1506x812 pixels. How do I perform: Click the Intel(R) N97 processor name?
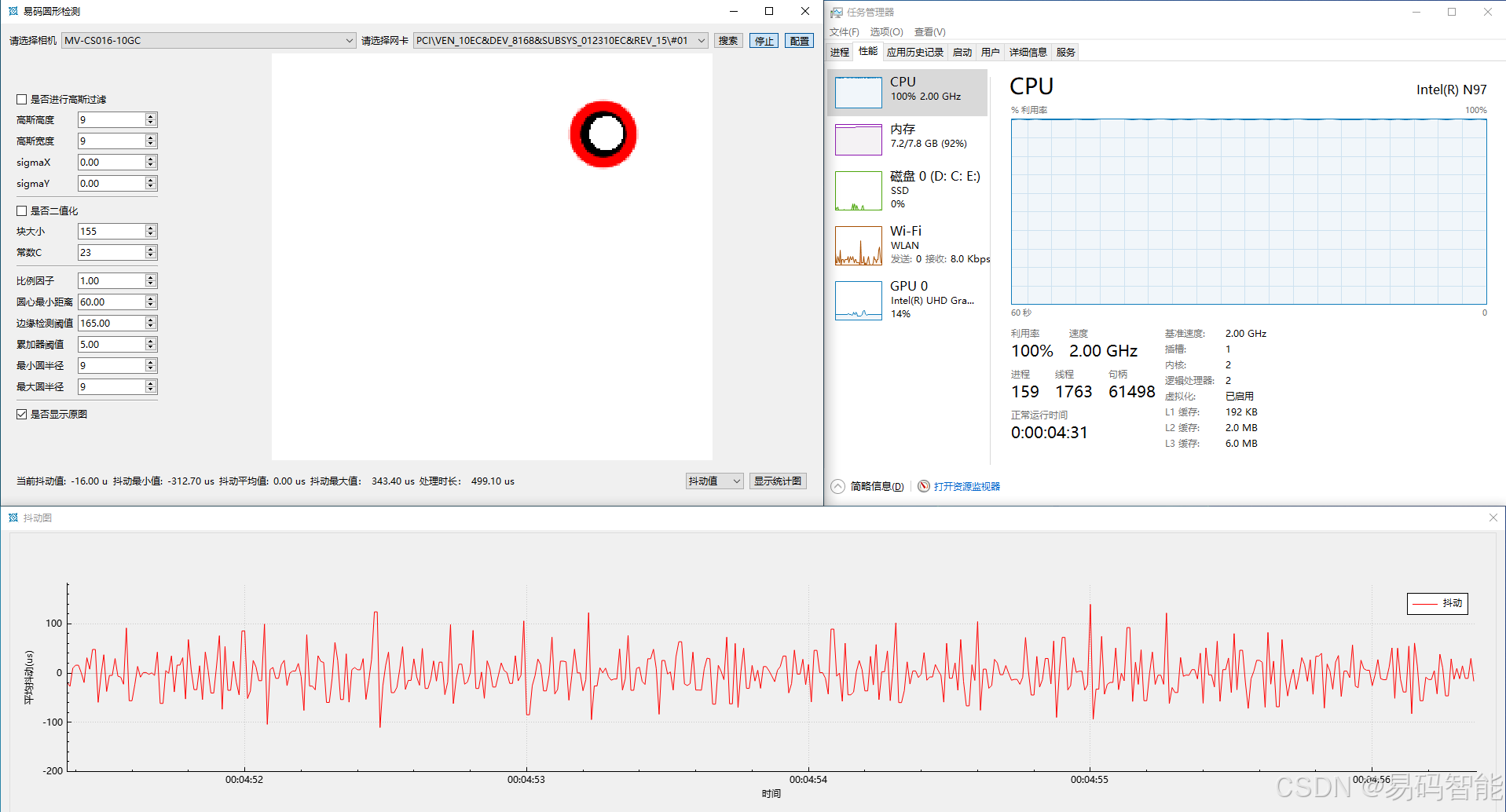point(1451,90)
